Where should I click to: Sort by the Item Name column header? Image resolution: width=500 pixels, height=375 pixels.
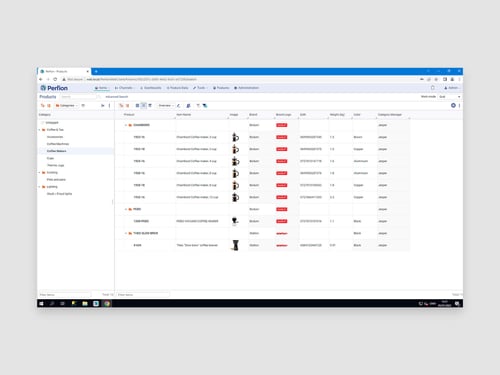pyautogui.click(x=184, y=115)
